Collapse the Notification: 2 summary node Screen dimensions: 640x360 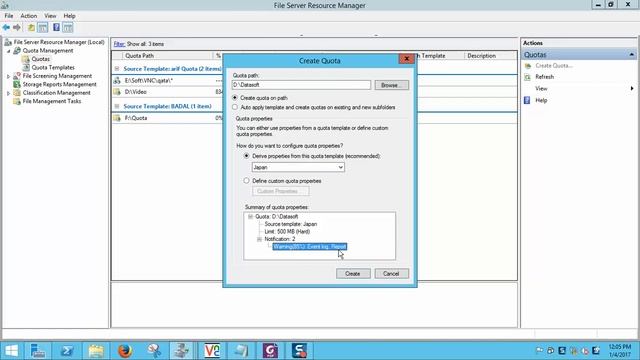pyautogui.click(x=259, y=239)
